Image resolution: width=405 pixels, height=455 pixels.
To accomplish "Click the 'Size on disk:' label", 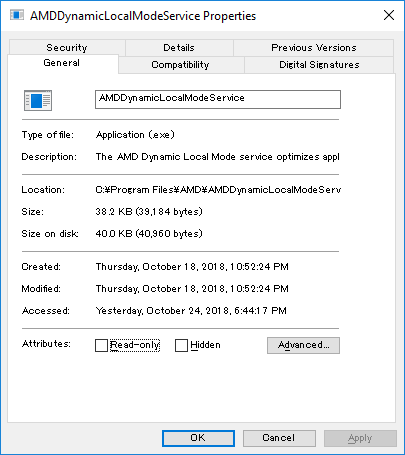I will tap(50, 234).
